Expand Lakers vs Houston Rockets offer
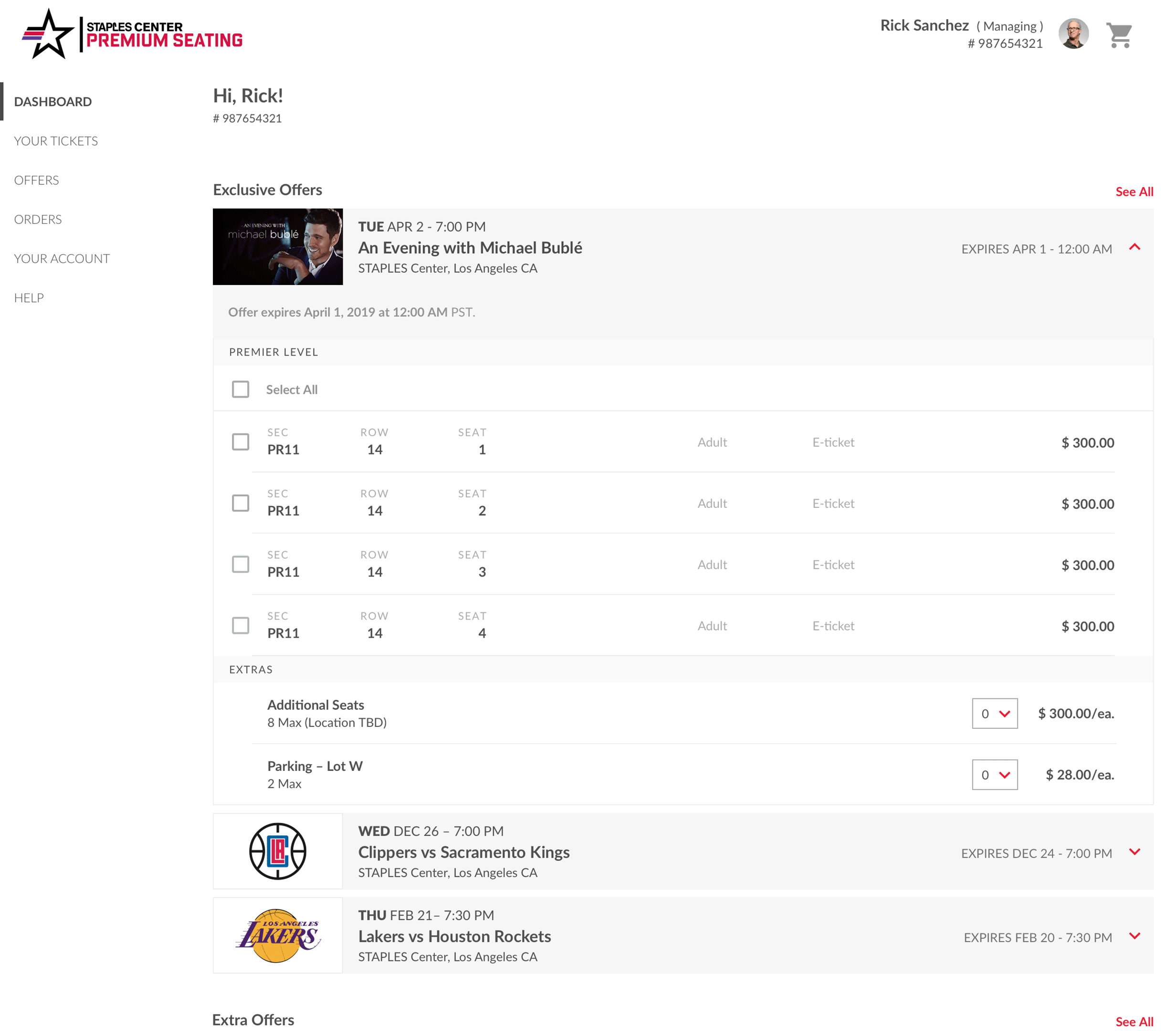Image resolution: width=1176 pixels, height=1031 pixels. 1134,936
